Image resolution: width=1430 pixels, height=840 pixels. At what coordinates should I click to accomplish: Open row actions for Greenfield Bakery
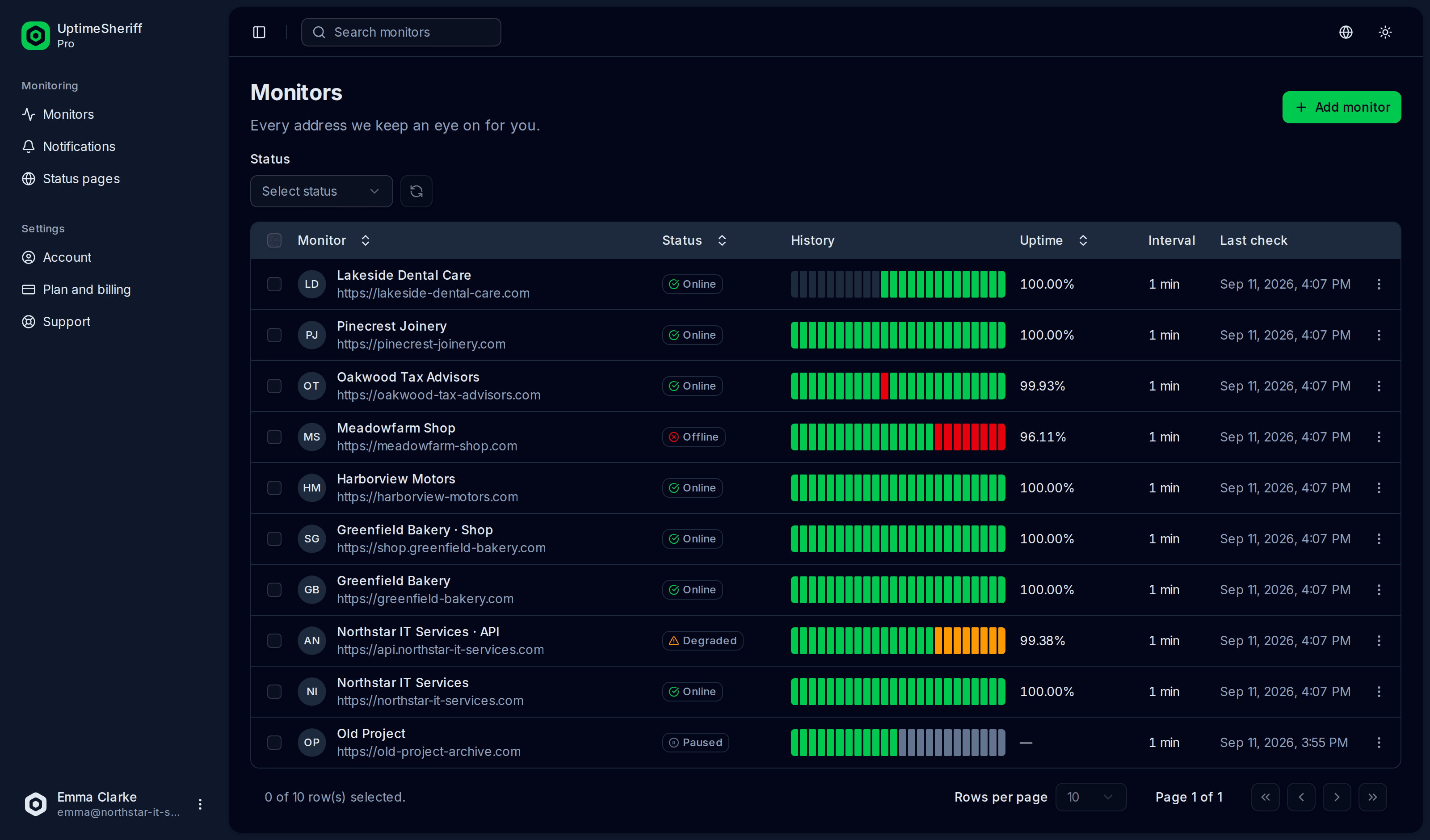pos(1379,590)
